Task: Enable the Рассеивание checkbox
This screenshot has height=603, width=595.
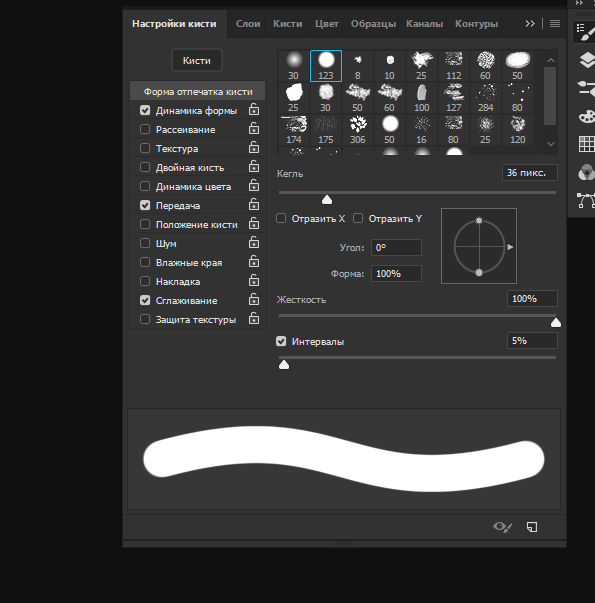Action: (145, 129)
